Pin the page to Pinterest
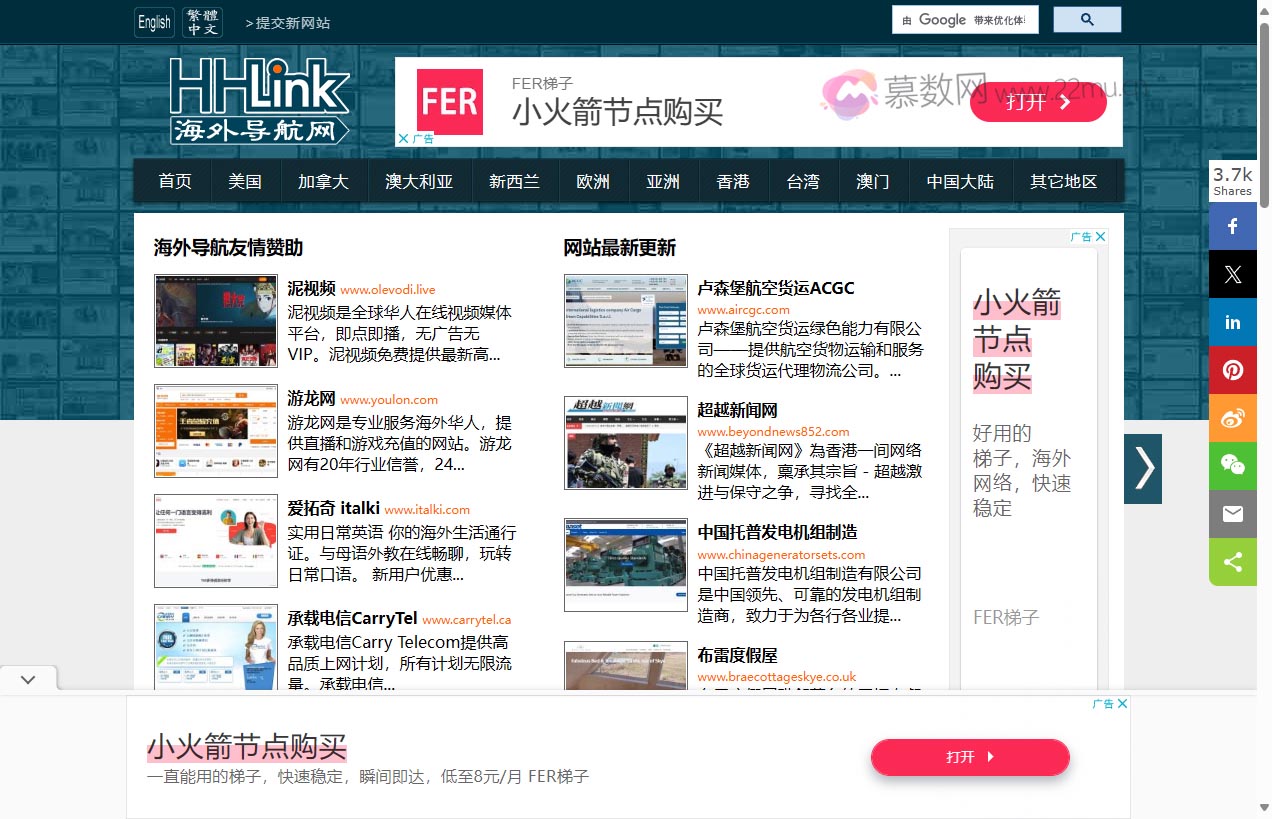This screenshot has height=819, width=1272. coord(1232,369)
